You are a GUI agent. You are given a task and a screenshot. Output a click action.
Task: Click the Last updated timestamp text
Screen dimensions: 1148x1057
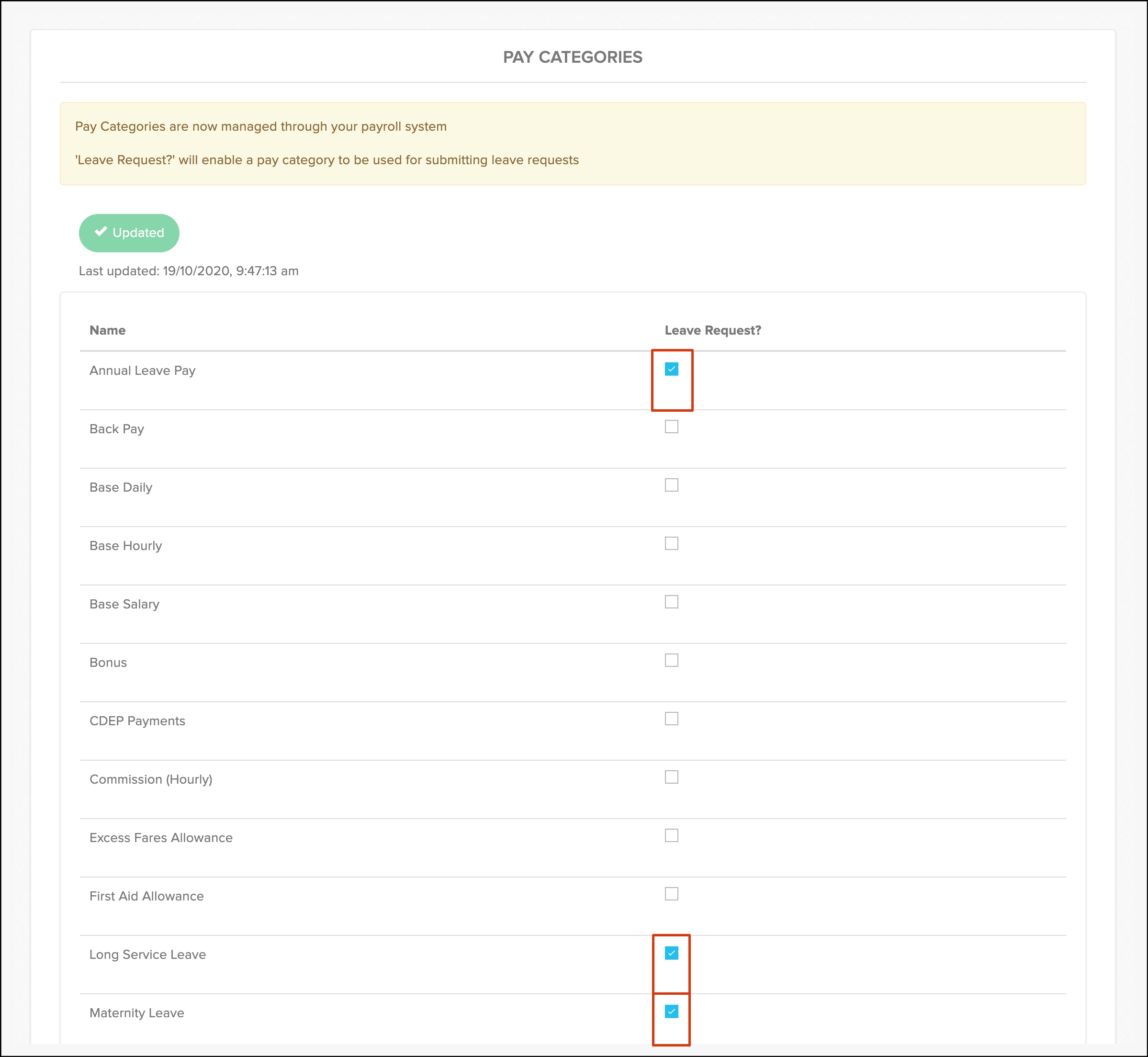point(189,271)
